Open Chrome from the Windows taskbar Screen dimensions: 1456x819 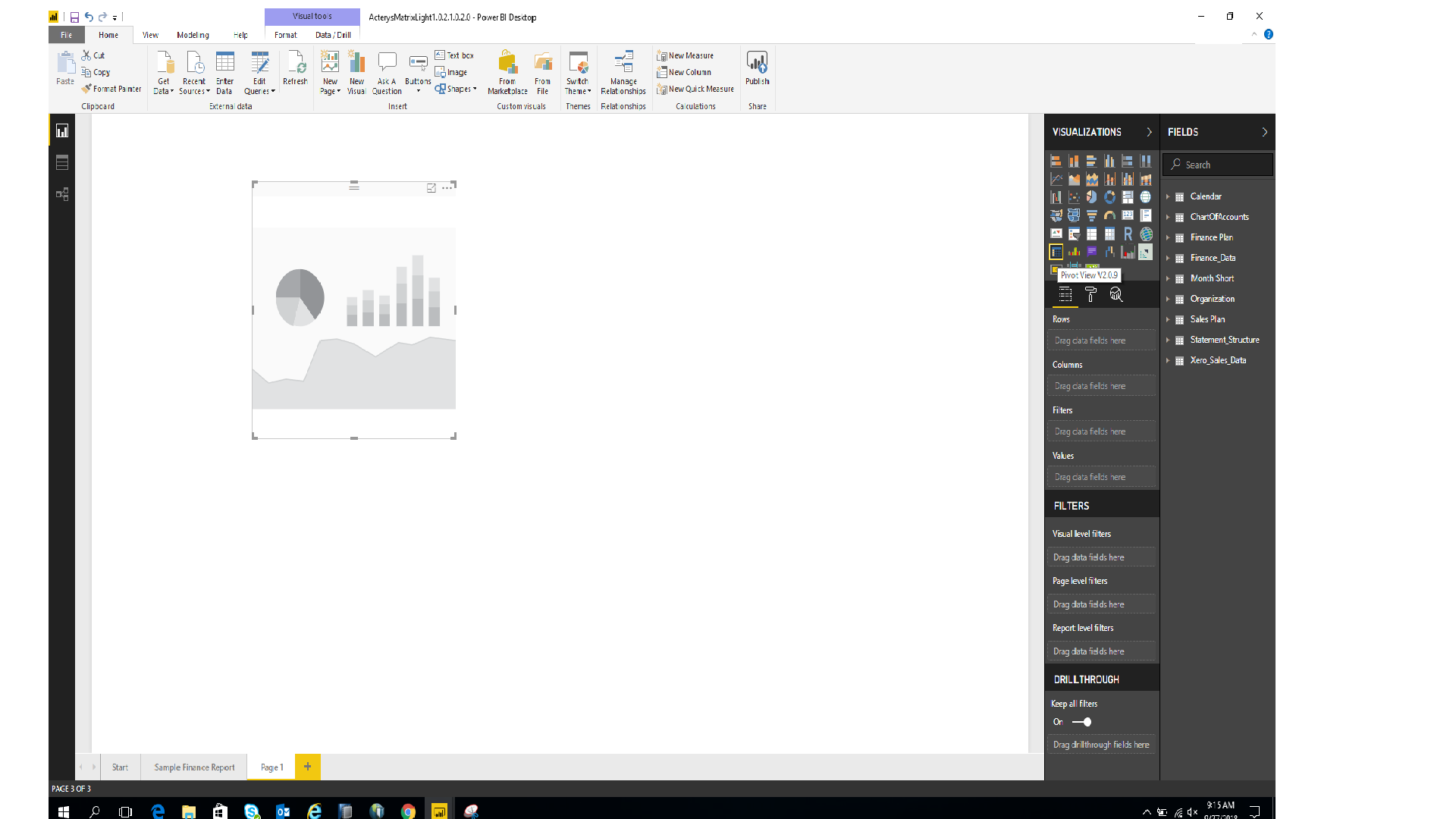pyautogui.click(x=408, y=811)
